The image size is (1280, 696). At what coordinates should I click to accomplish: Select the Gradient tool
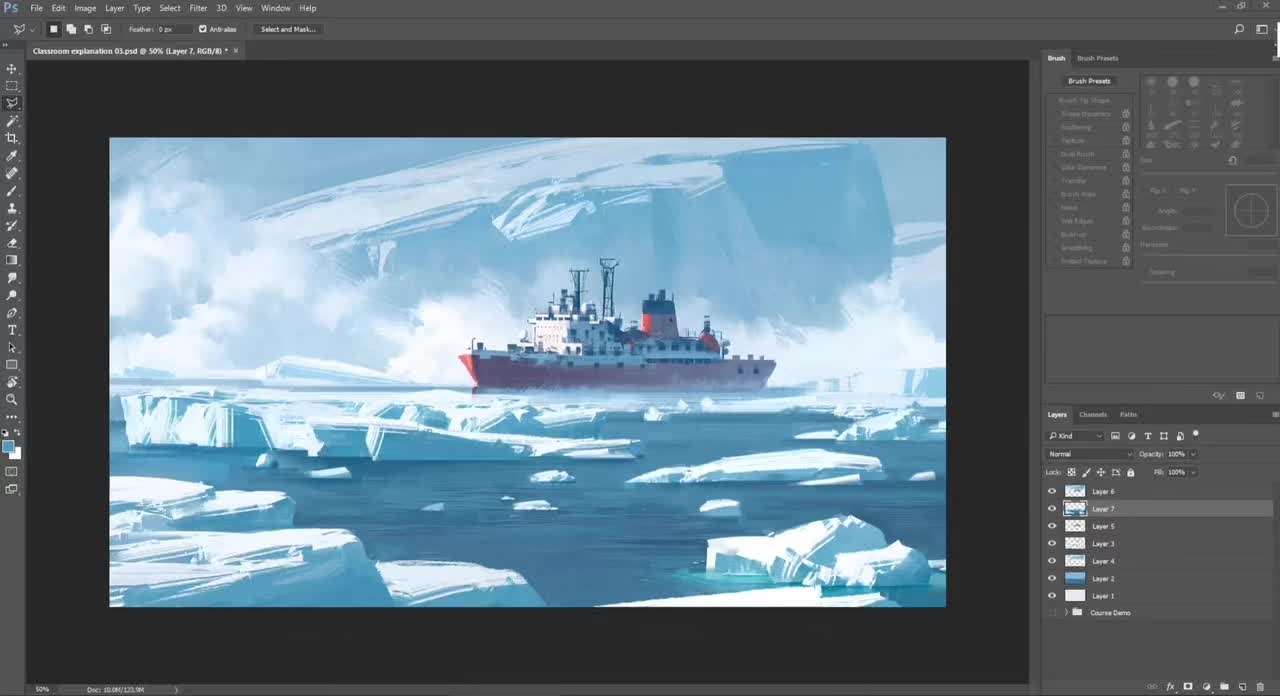12,260
